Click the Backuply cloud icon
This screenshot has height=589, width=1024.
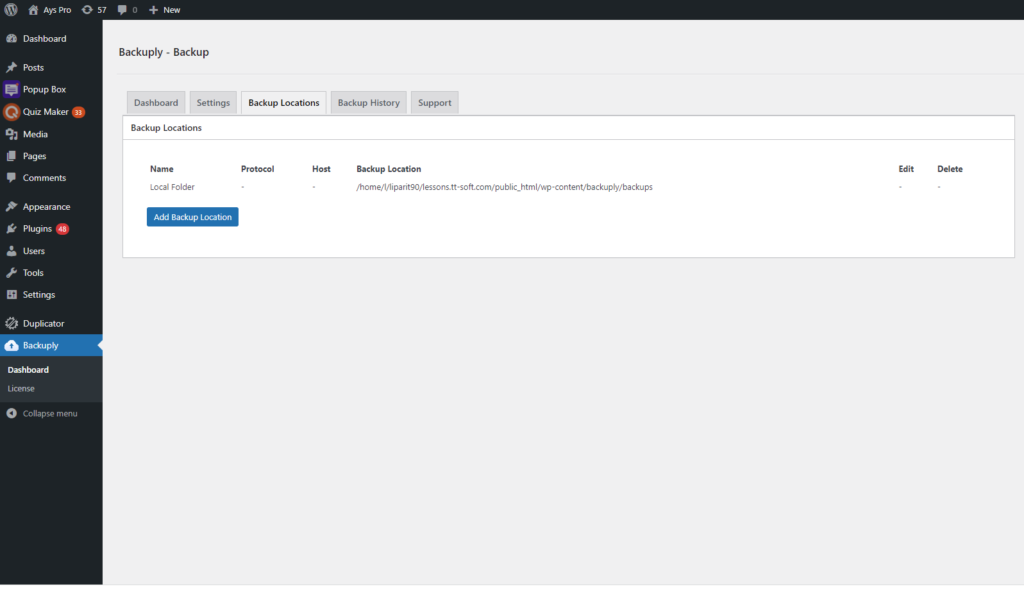click(12, 345)
